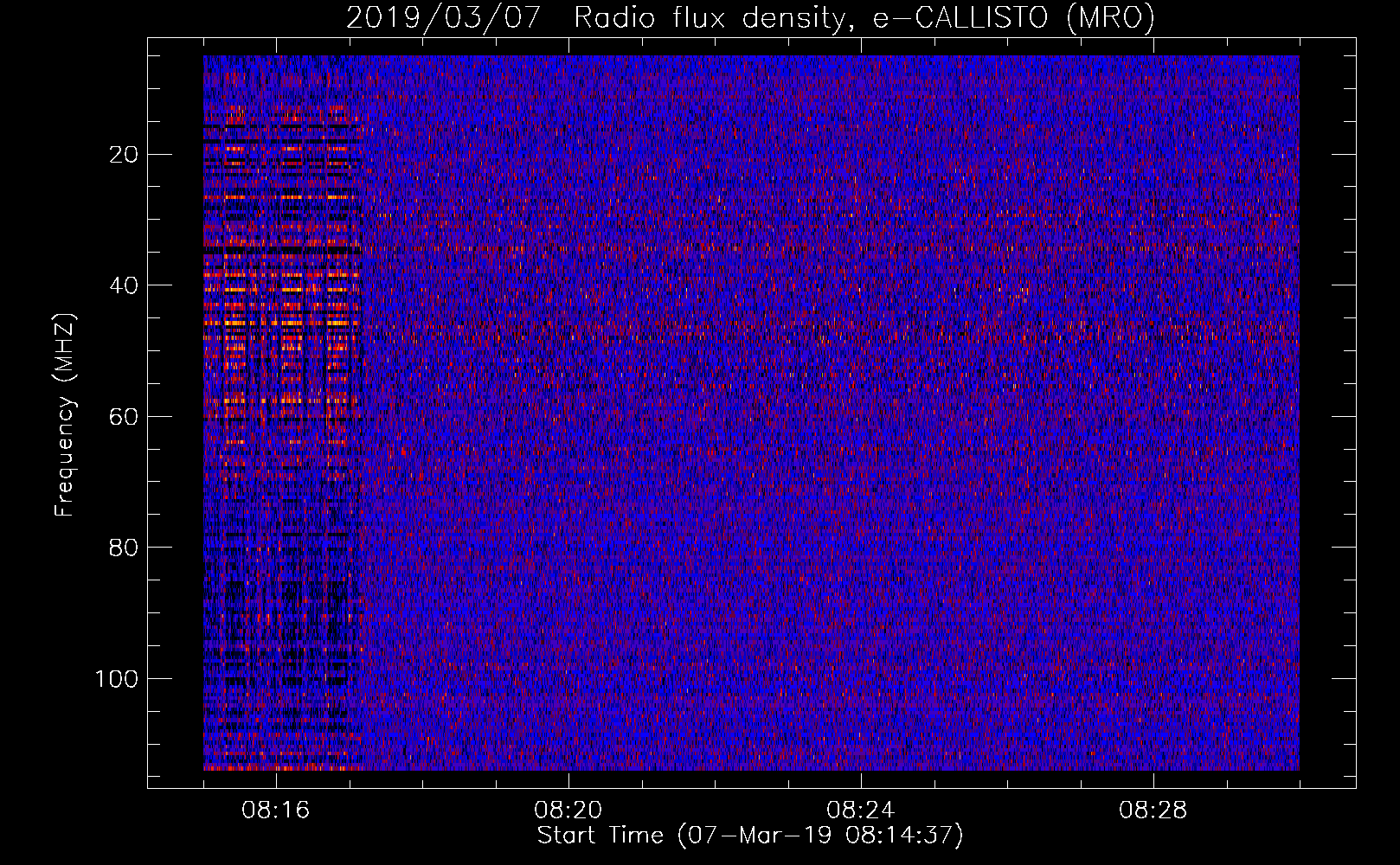Select the 'Frequency (MHZ)' axis label
Viewport: 1400px width, 865px height.
tap(65, 414)
